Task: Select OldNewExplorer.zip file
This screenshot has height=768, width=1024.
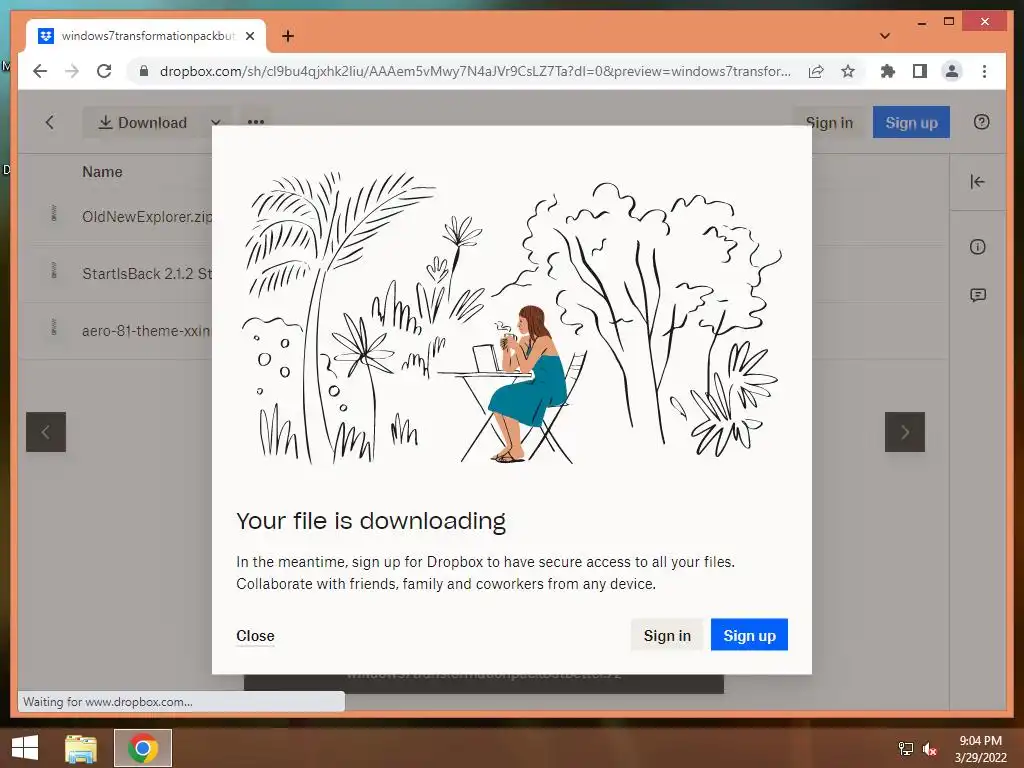Action: [x=147, y=217]
